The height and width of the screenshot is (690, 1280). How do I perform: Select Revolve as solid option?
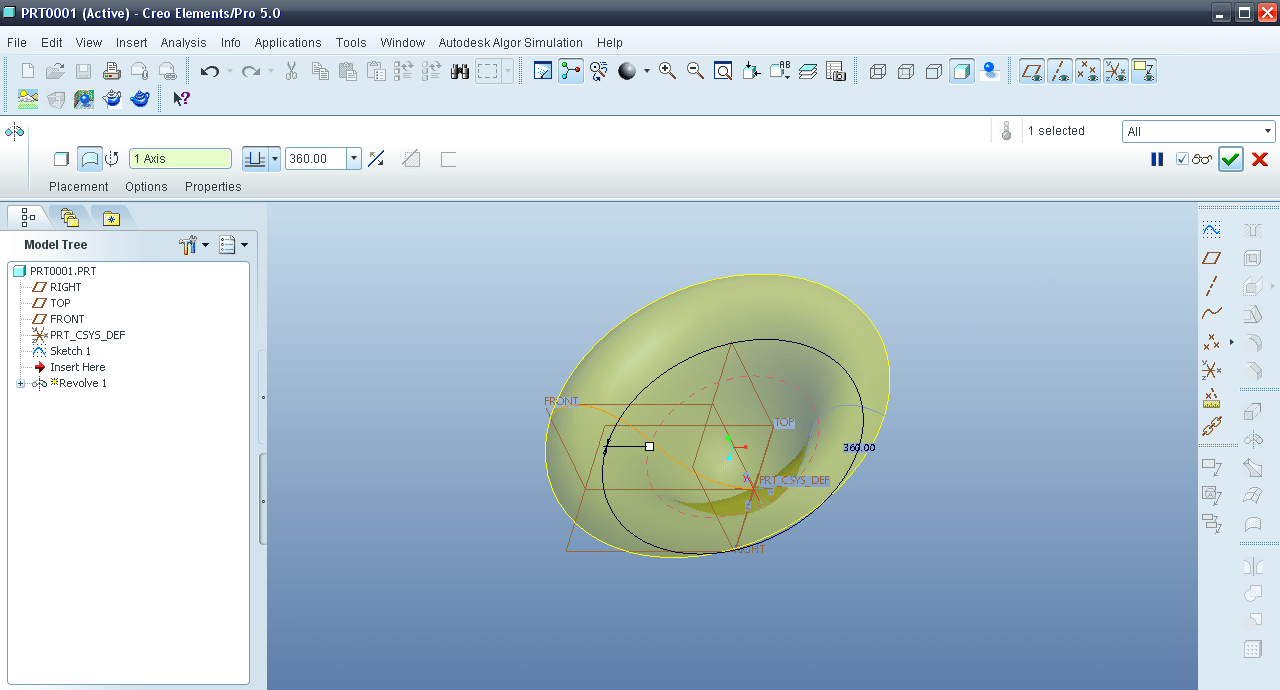61,159
